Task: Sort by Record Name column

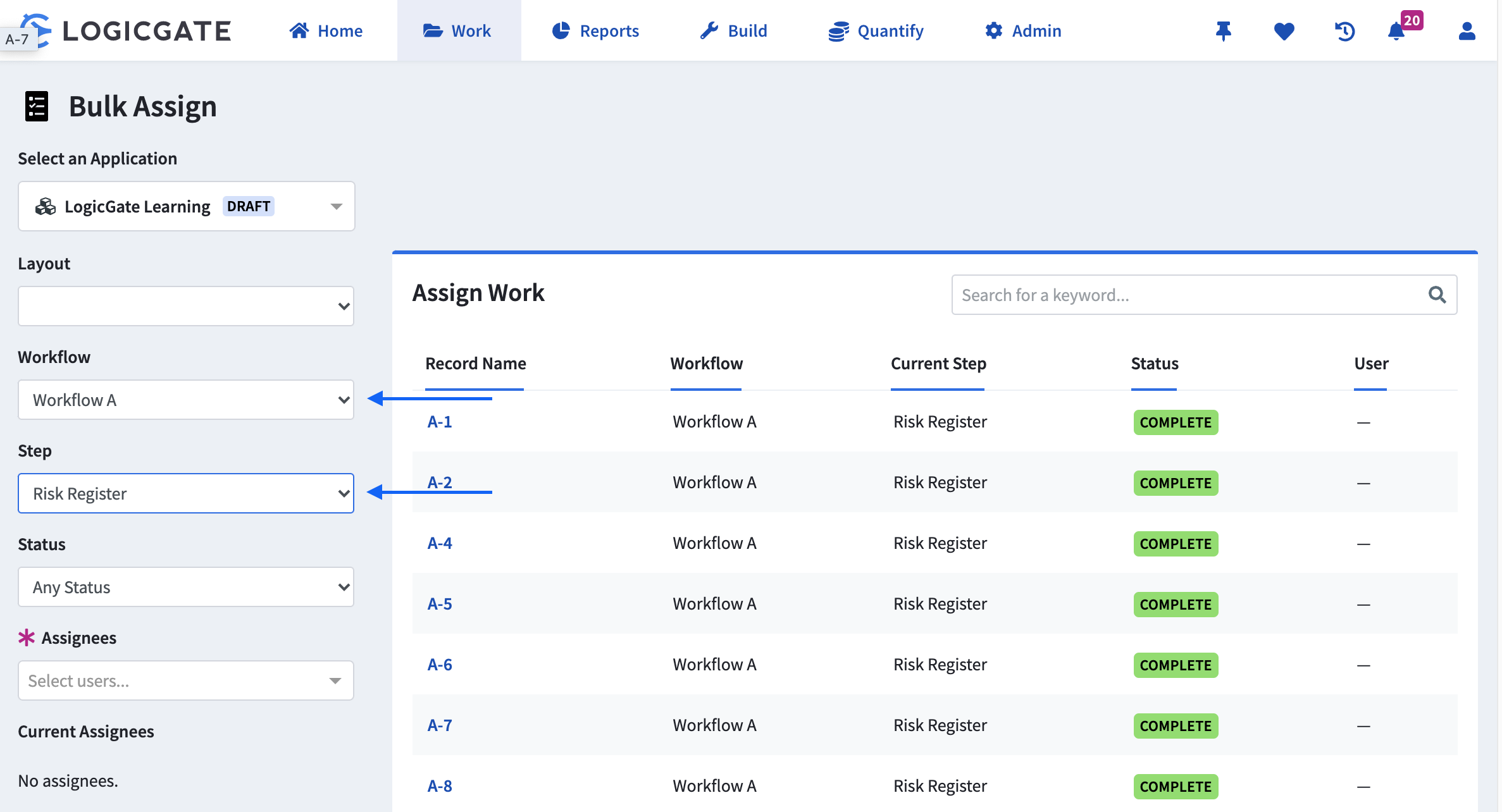Action: (475, 364)
